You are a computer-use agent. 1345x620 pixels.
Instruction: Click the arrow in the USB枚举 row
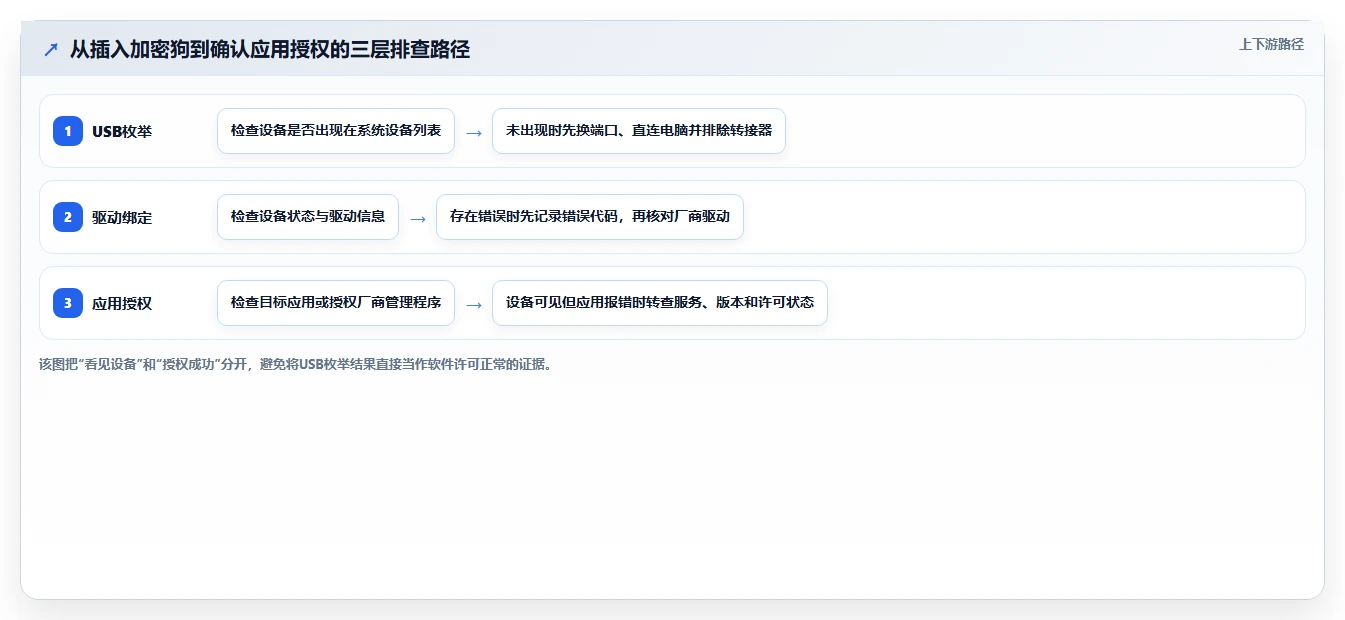pos(474,132)
